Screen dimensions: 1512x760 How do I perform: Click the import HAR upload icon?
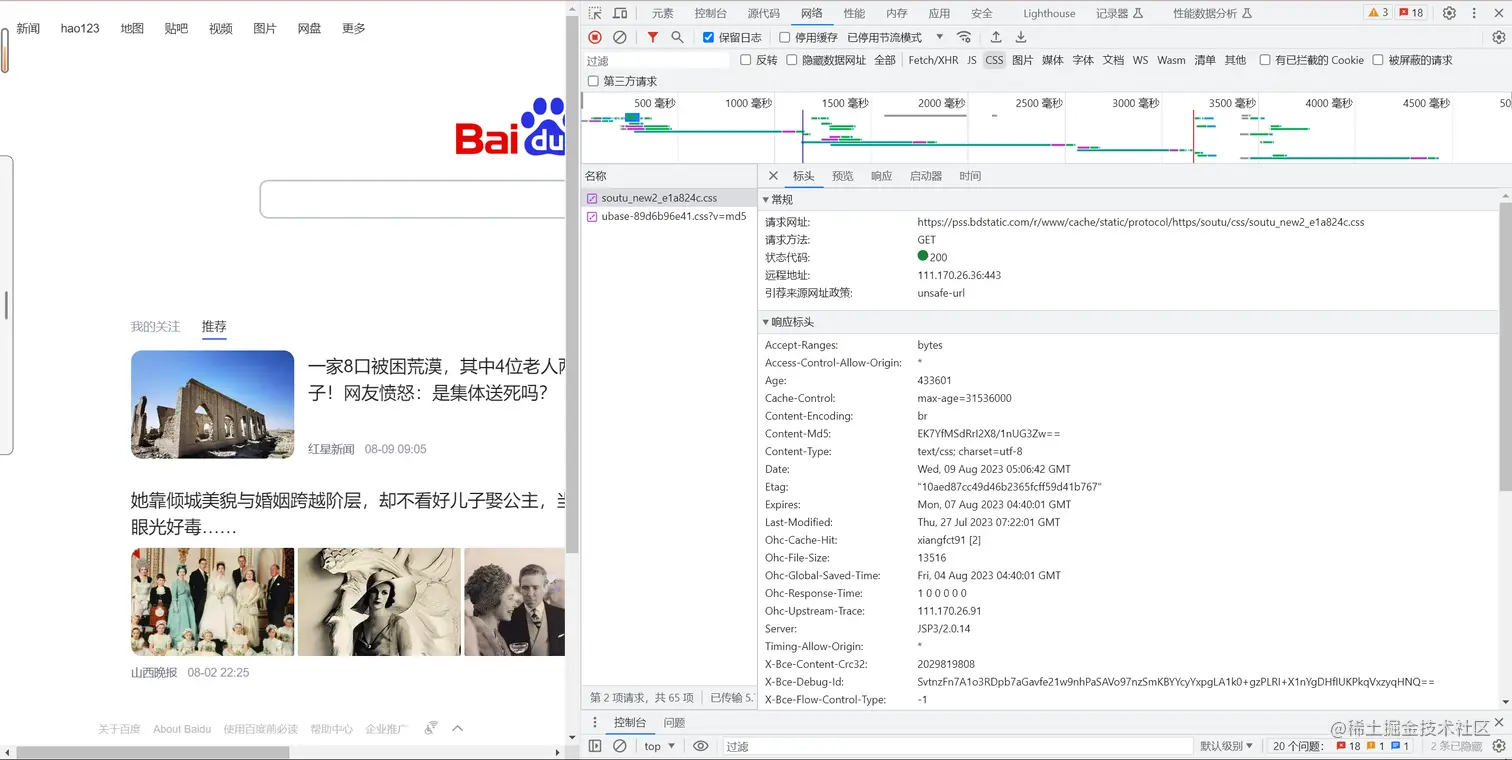coord(996,37)
